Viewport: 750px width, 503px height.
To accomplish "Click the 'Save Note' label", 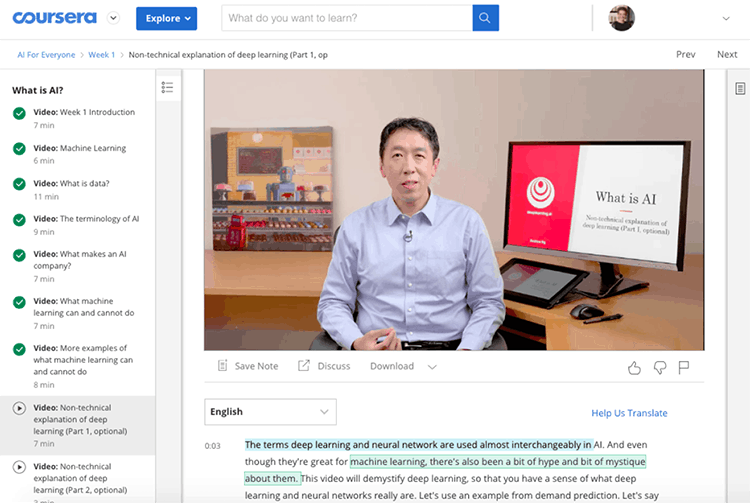I will [256, 366].
